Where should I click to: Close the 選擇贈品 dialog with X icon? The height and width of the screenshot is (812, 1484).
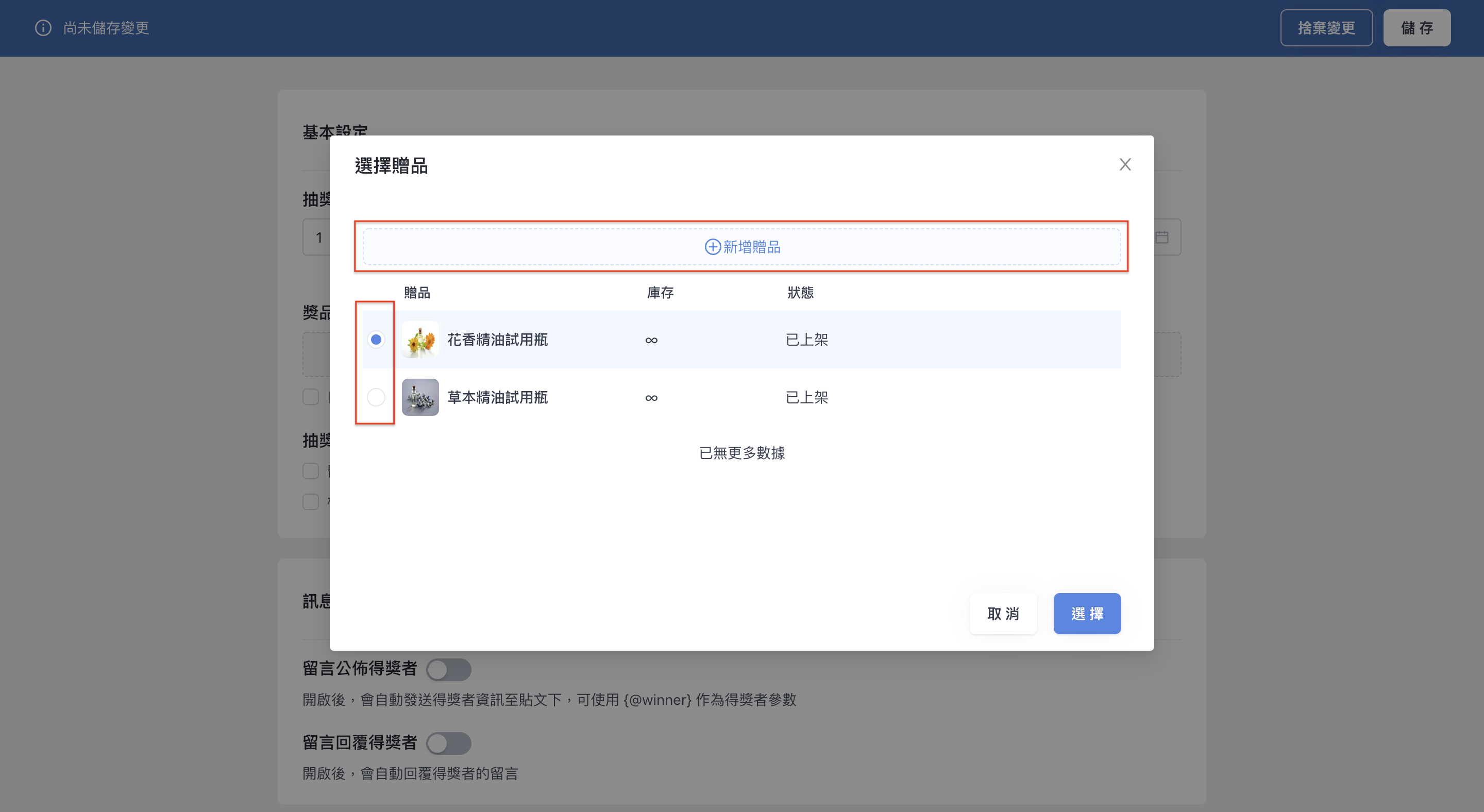1124,165
